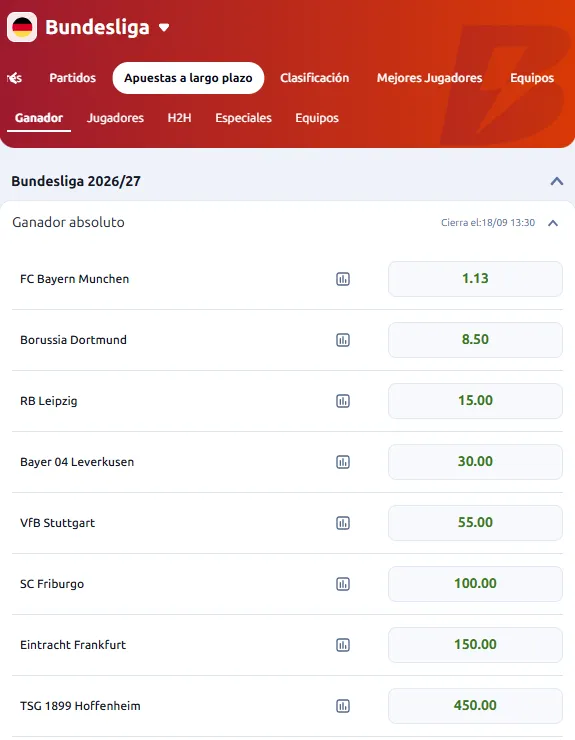
Task: Open the Bundesliga league dropdown arrow
Action: click(164, 28)
